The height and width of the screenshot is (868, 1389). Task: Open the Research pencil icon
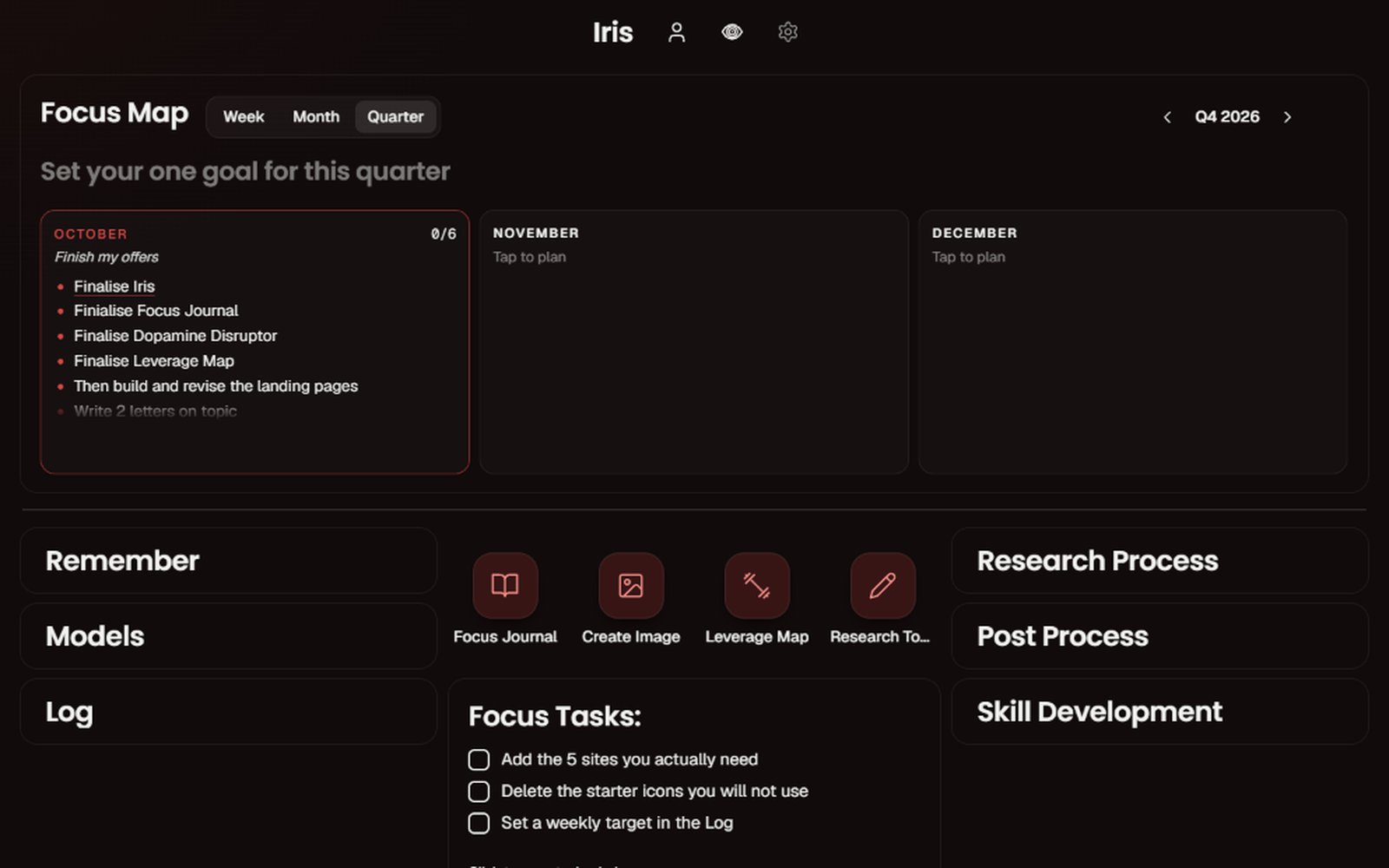pos(883,585)
